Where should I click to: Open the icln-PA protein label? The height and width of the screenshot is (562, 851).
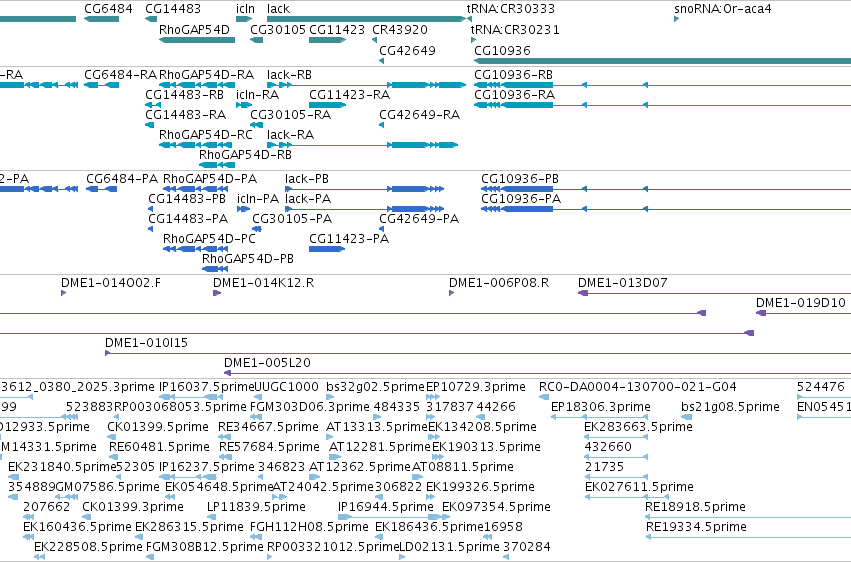[258, 199]
